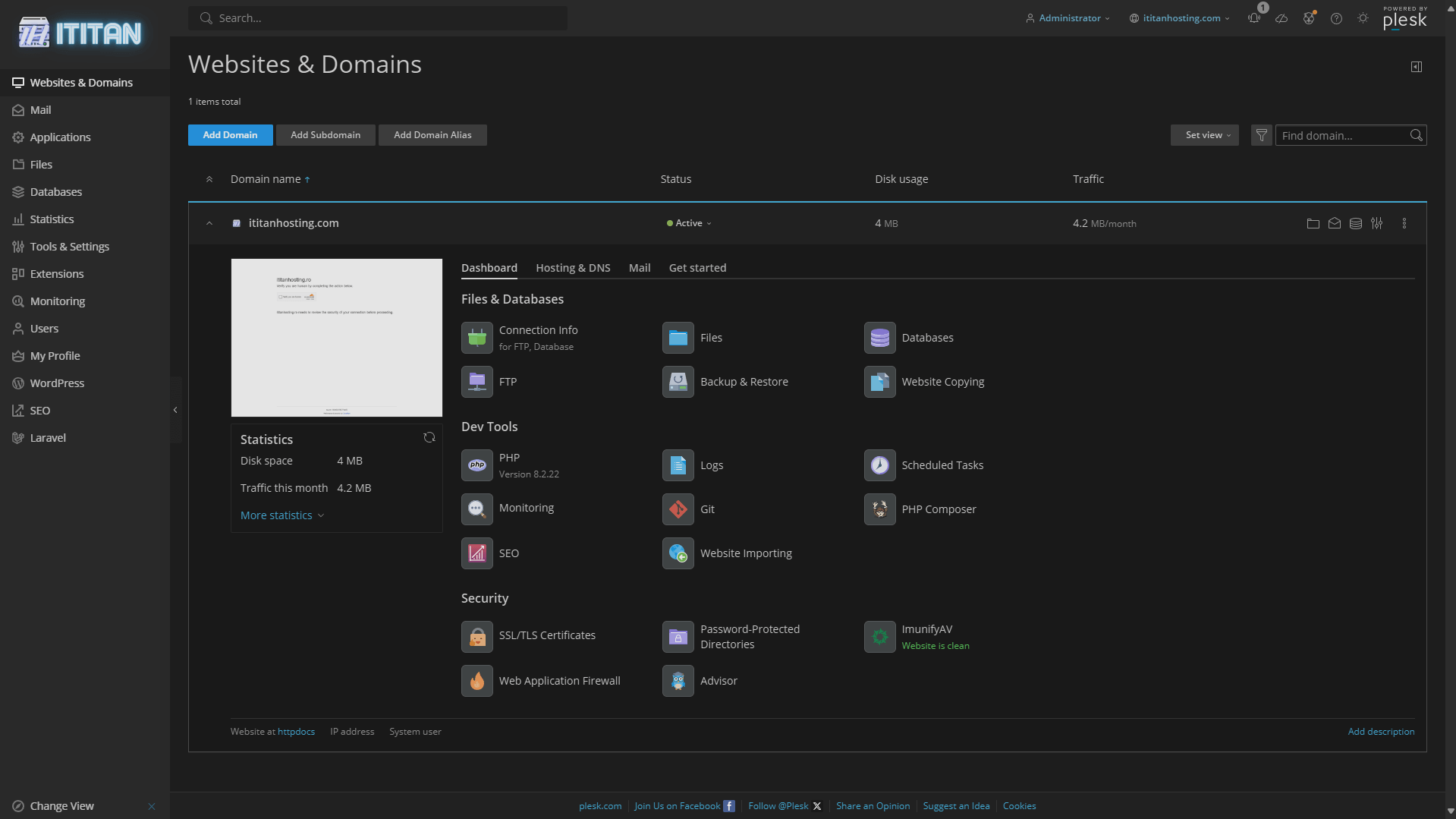
Task: Open the Files manager icon in dashboard
Action: 678,338
